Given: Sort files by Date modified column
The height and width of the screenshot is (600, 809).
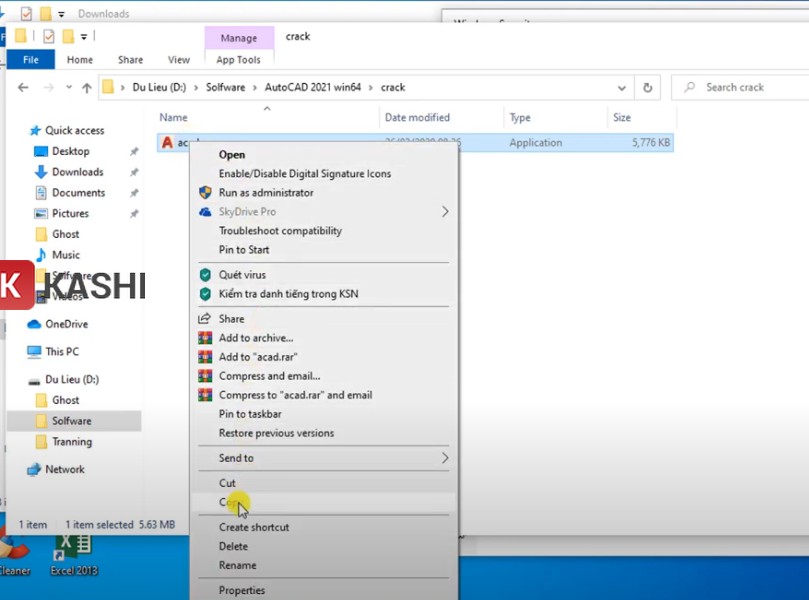Looking at the screenshot, I should tap(417, 118).
